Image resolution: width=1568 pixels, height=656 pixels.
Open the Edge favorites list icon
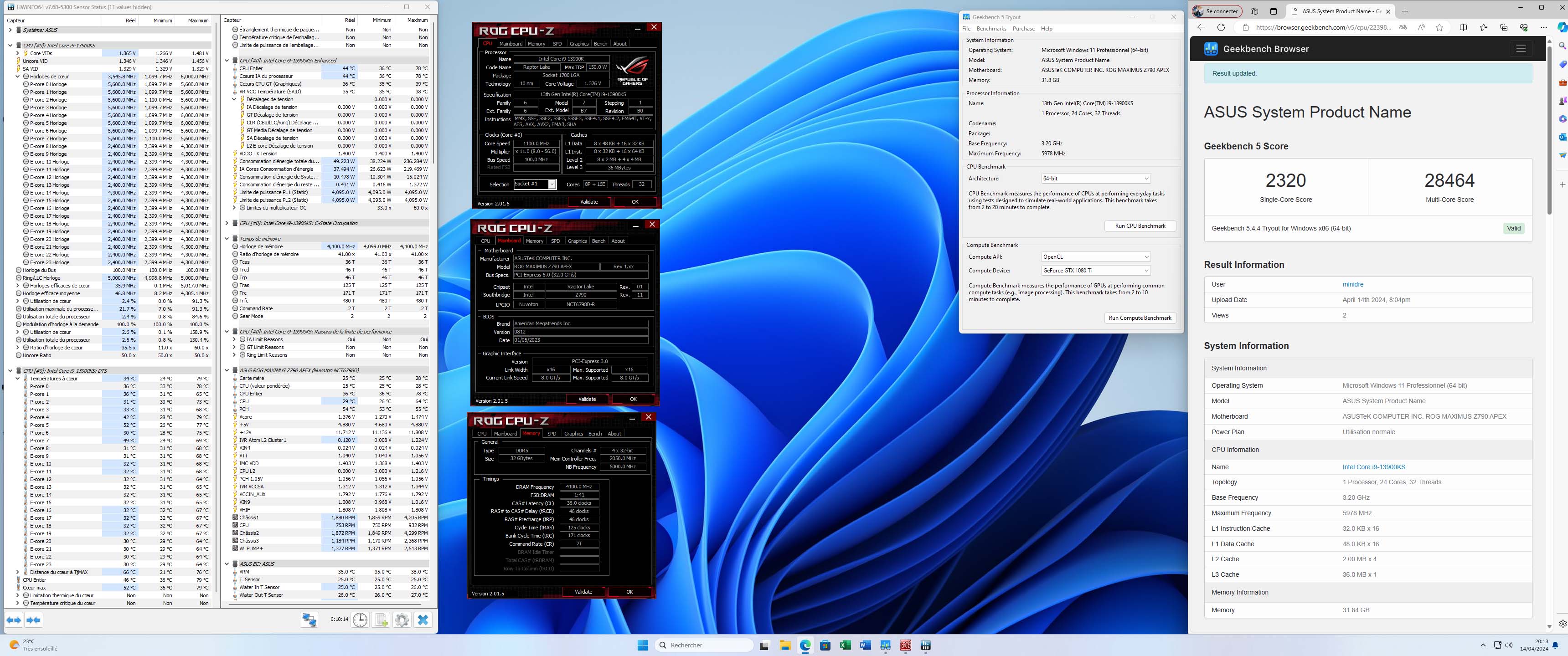click(1483, 27)
